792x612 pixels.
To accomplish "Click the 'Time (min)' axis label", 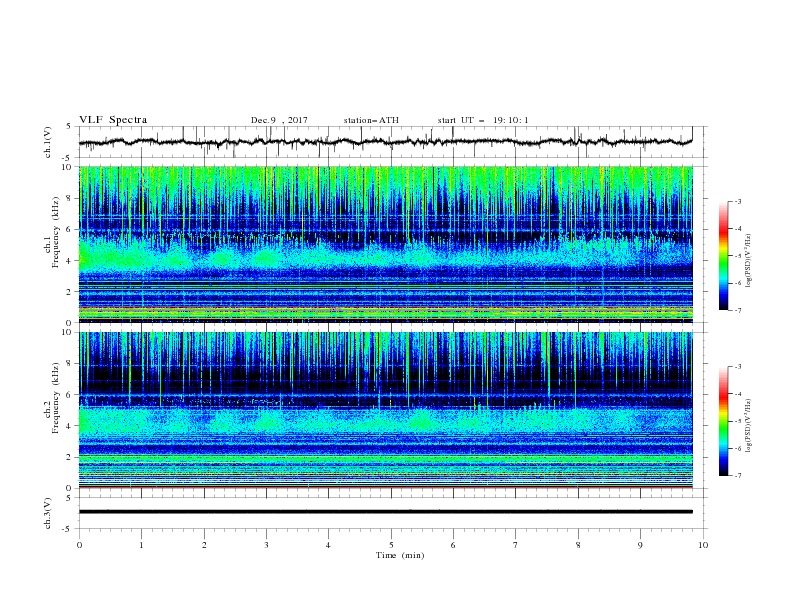I will (x=400, y=555).
